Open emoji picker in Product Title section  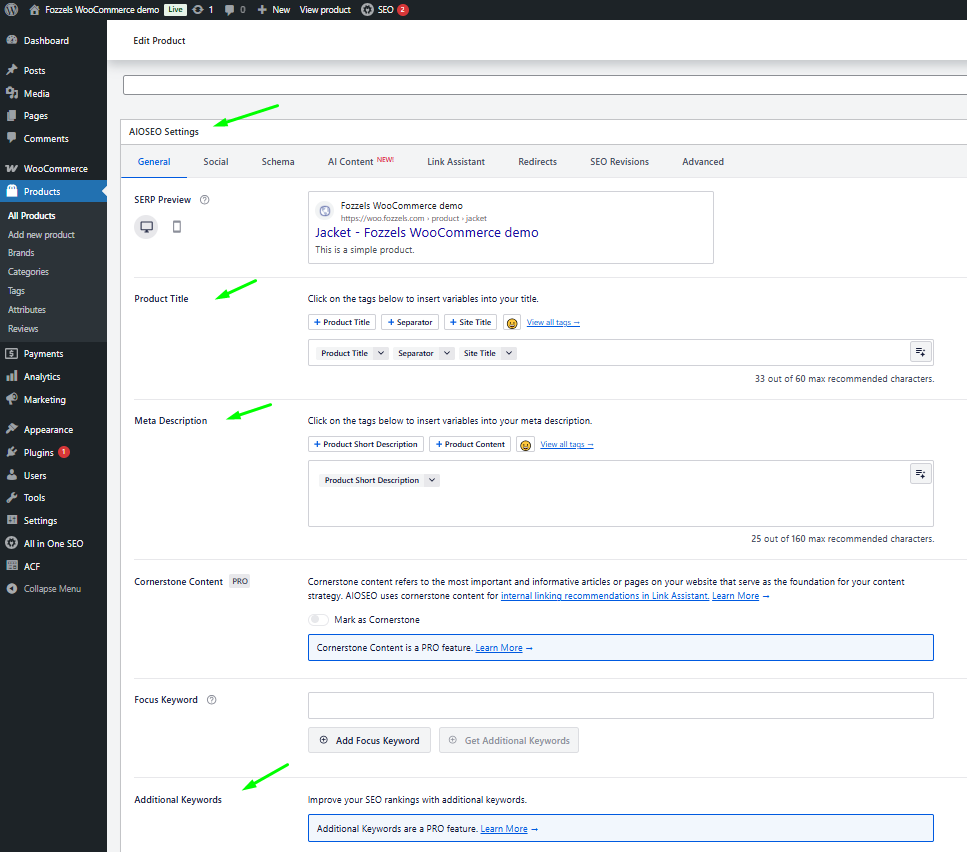(512, 322)
